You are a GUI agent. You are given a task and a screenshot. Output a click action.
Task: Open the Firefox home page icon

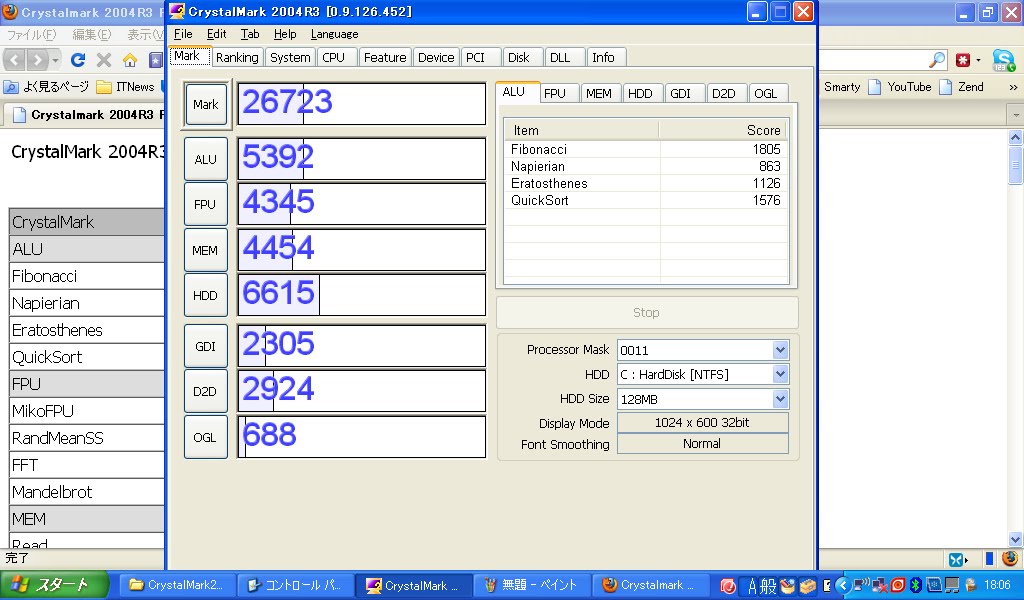(x=130, y=60)
